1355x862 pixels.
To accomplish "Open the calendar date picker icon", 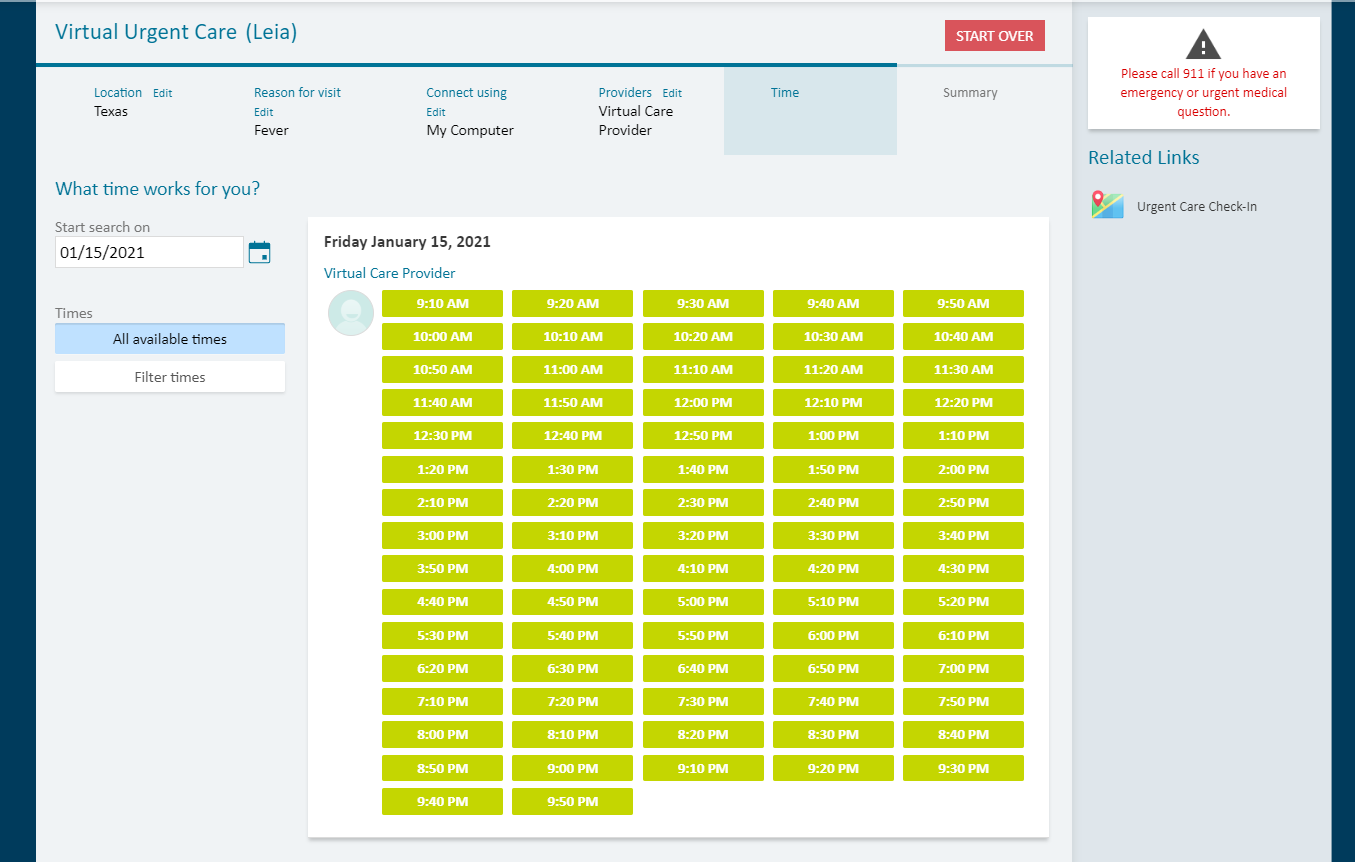I will [259, 252].
